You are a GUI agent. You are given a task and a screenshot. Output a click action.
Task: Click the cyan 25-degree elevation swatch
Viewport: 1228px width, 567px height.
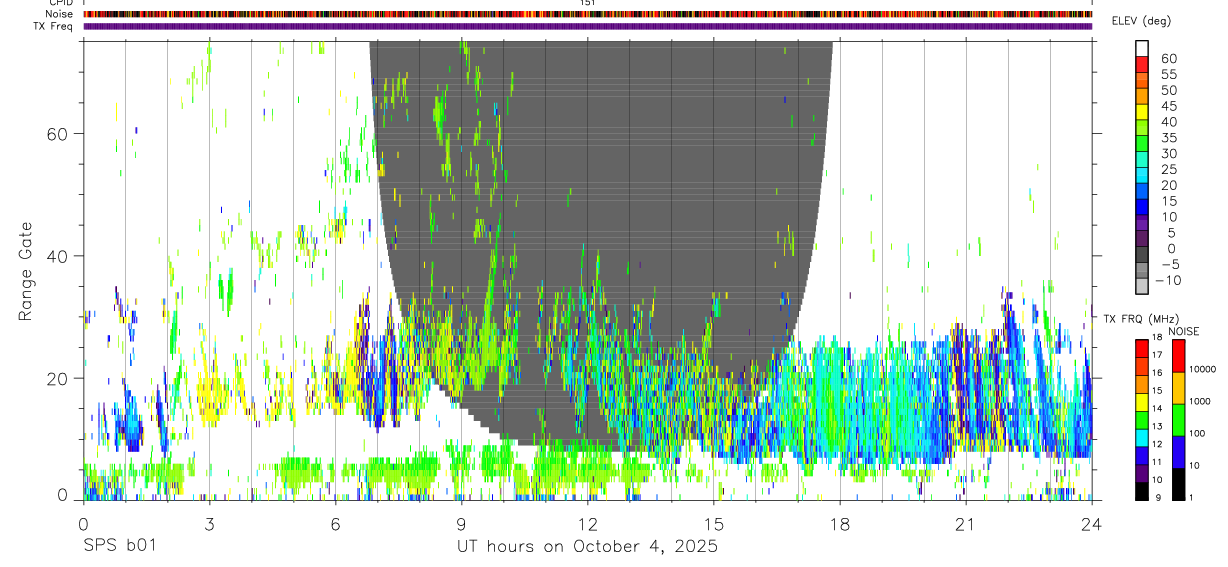1142,176
